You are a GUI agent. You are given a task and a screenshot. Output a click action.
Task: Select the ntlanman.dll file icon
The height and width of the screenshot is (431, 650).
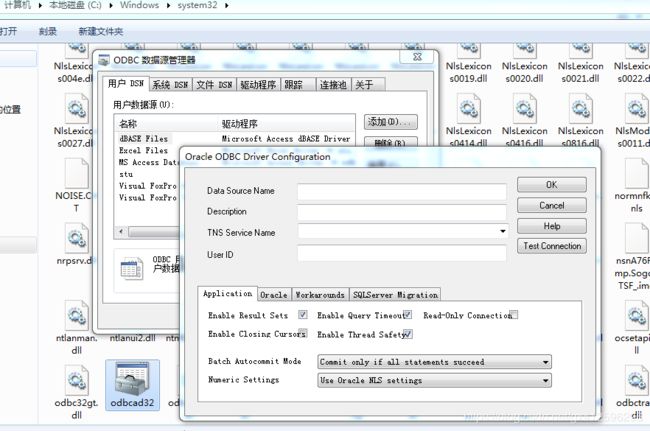click(x=76, y=316)
